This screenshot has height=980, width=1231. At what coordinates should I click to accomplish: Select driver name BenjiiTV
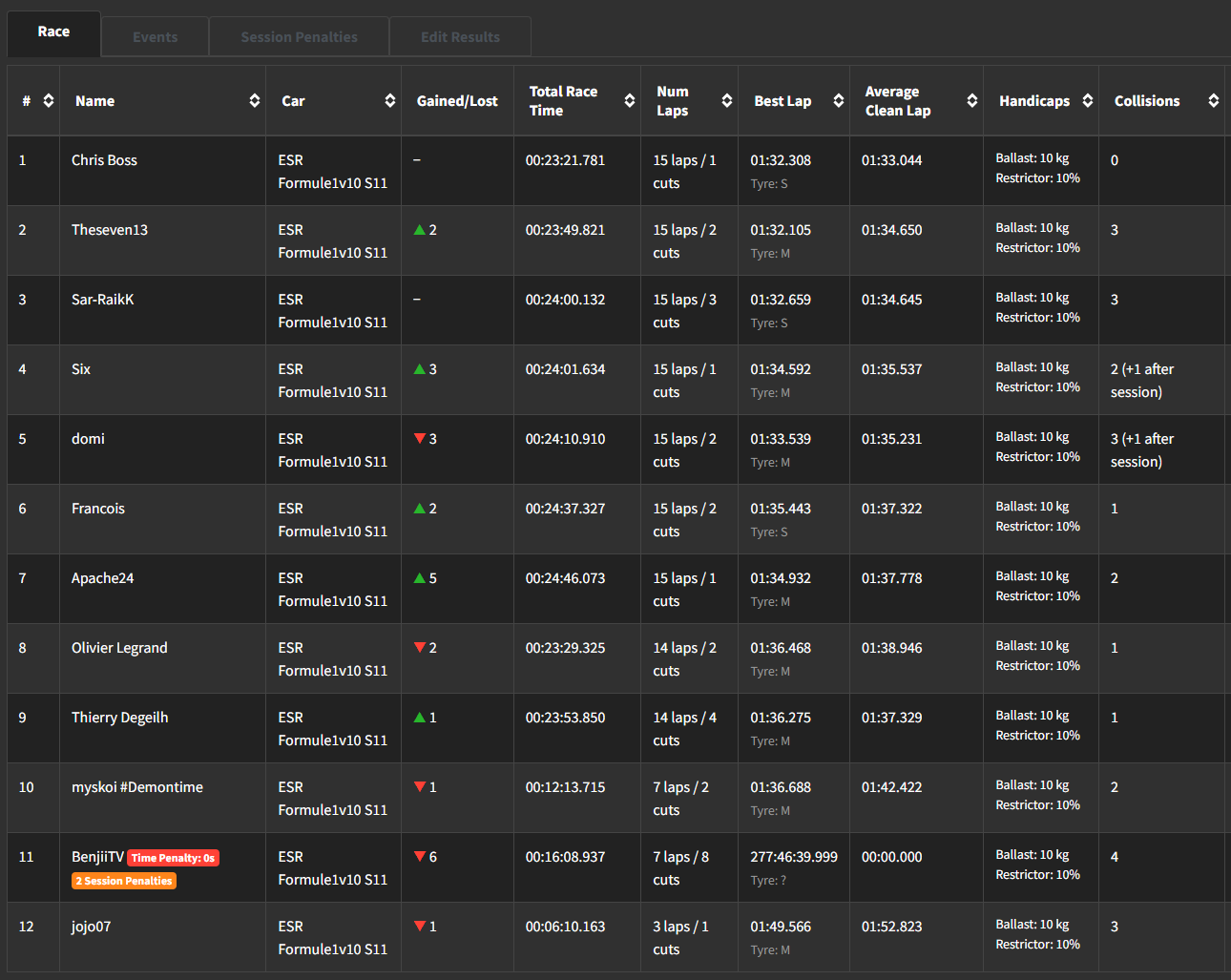(97, 857)
